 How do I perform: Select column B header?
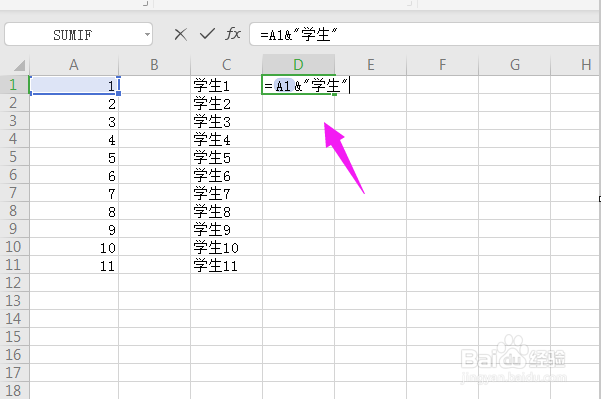(154, 65)
